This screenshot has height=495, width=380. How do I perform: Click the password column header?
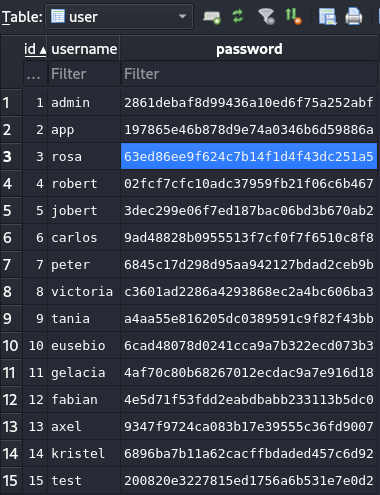(249, 49)
